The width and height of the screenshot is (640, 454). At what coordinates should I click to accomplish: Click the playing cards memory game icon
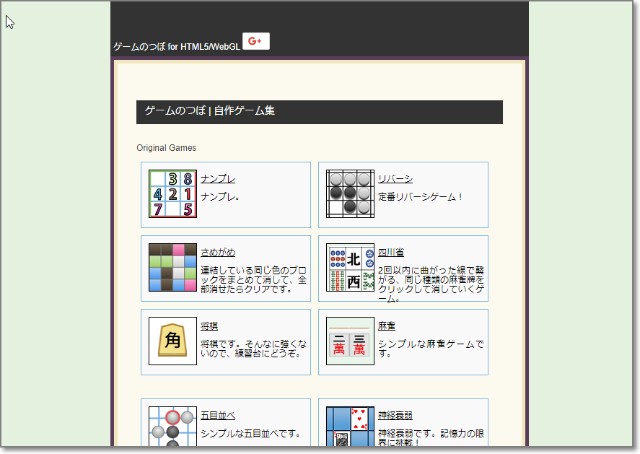point(350,426)
